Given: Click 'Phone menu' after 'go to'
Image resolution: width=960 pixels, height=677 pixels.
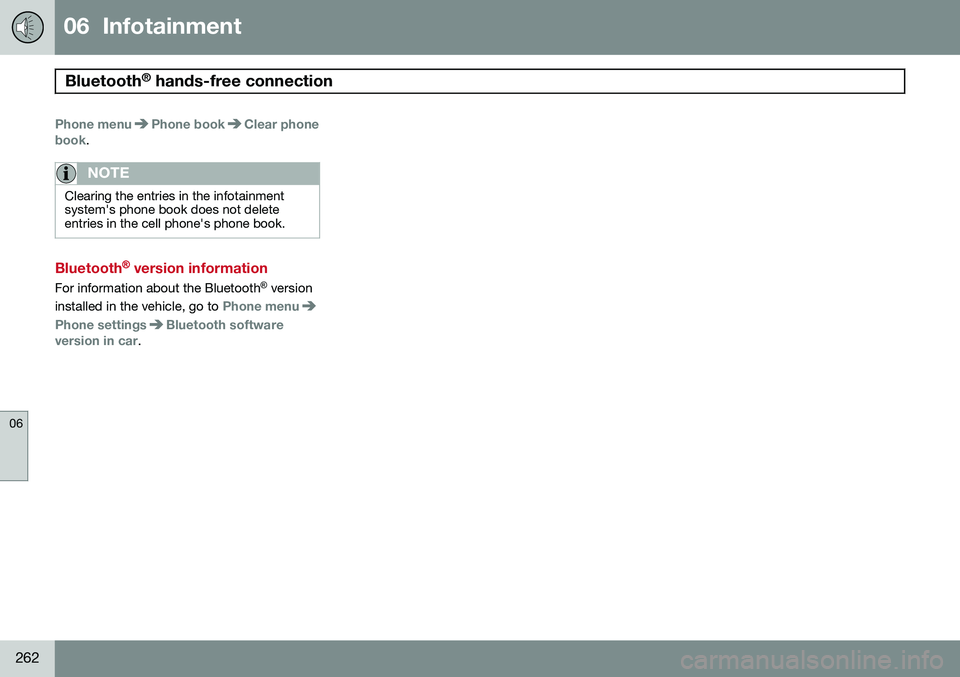Looking at the screenshot, I should [261, 306].
